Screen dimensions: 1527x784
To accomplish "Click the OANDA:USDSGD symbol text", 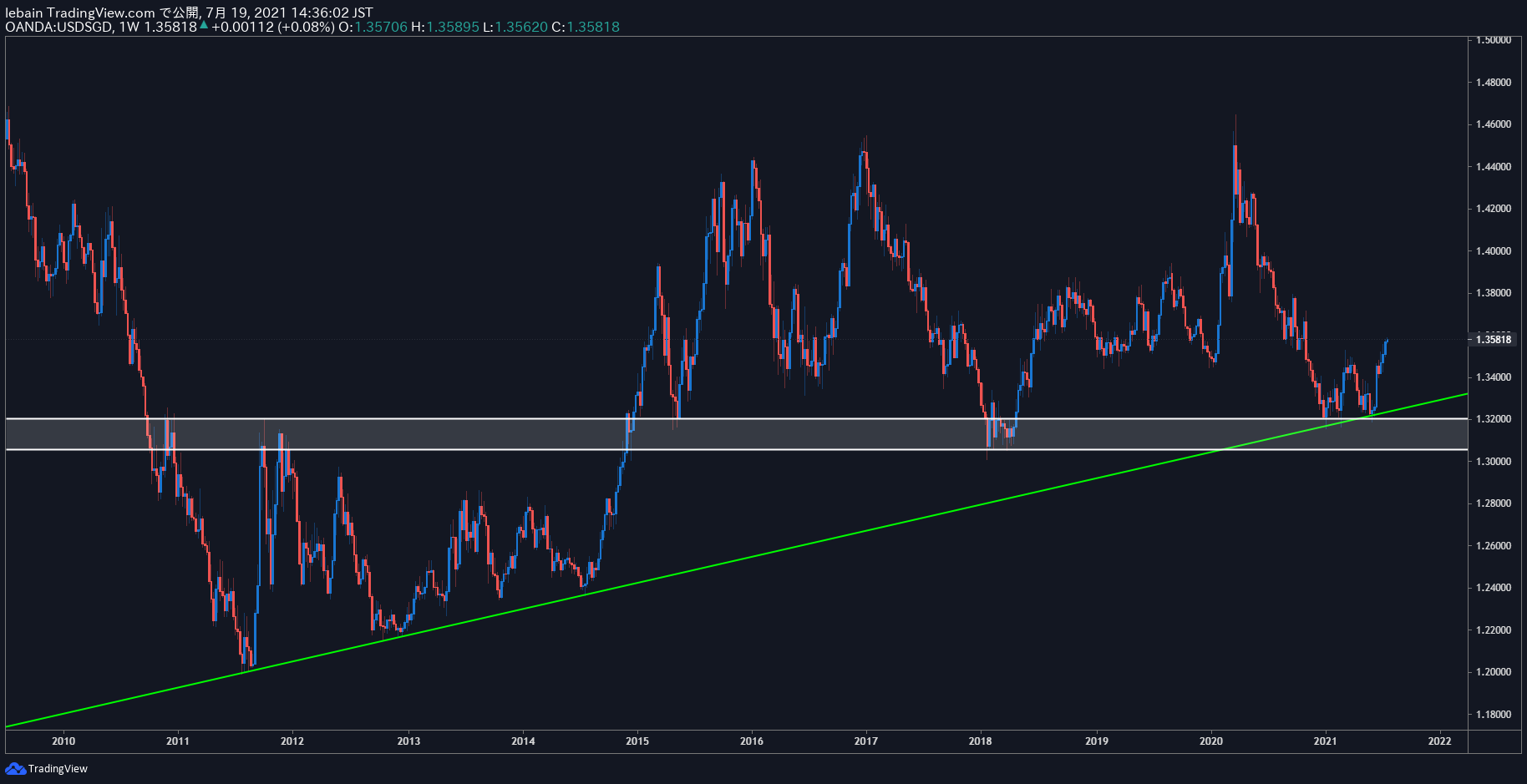I will pyautogui.click(x=58, y=27).
